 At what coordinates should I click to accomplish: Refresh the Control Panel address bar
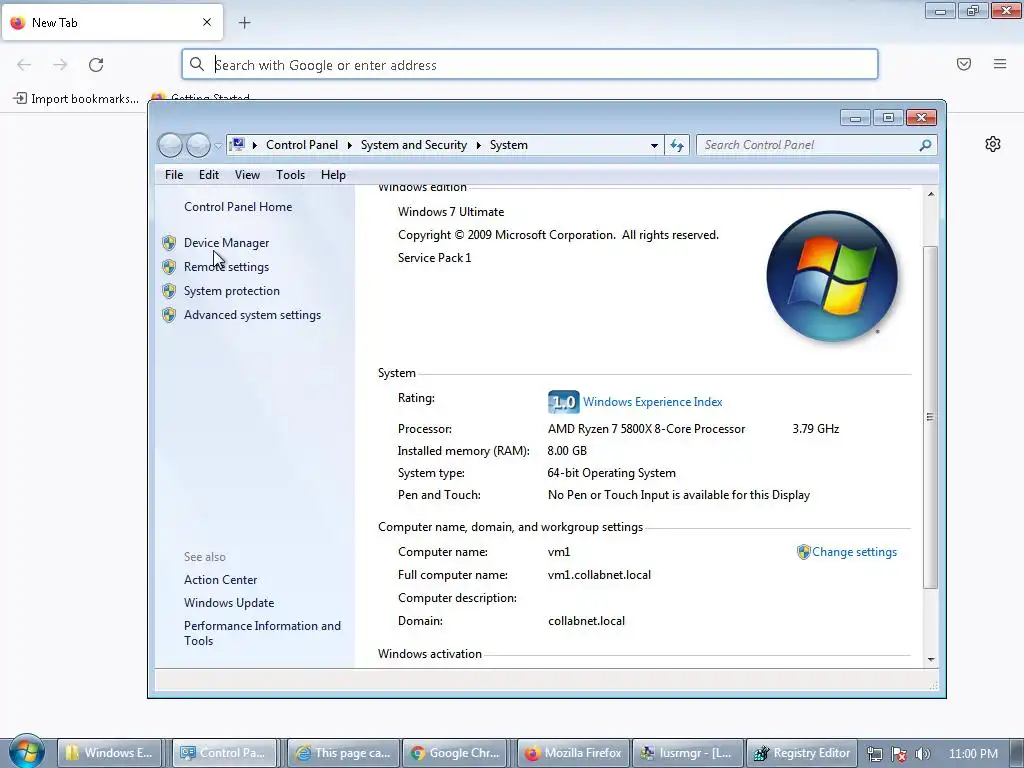(677, 145)
